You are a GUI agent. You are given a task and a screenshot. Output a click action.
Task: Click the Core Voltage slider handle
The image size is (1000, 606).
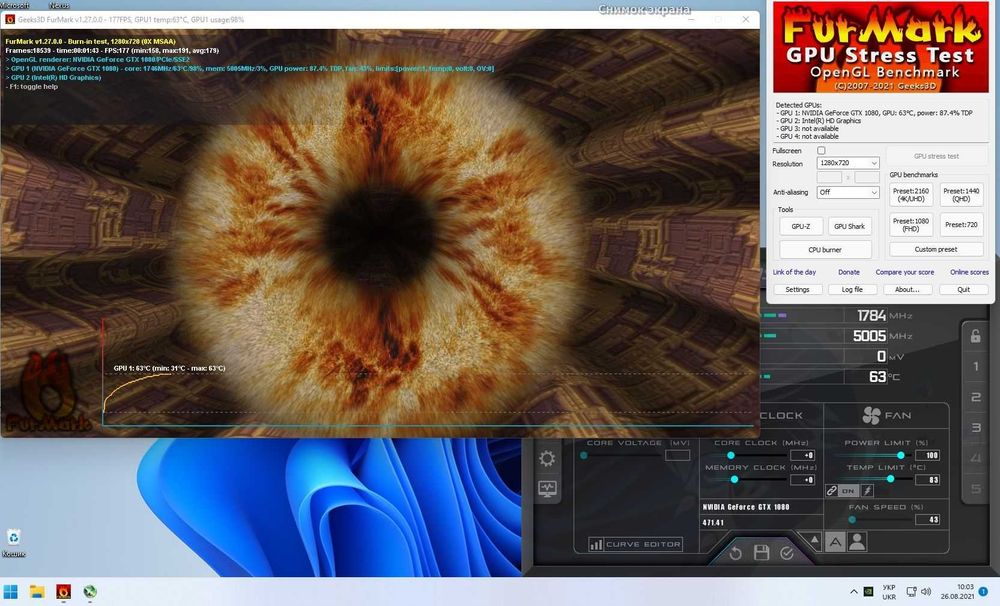coord(584,455)
